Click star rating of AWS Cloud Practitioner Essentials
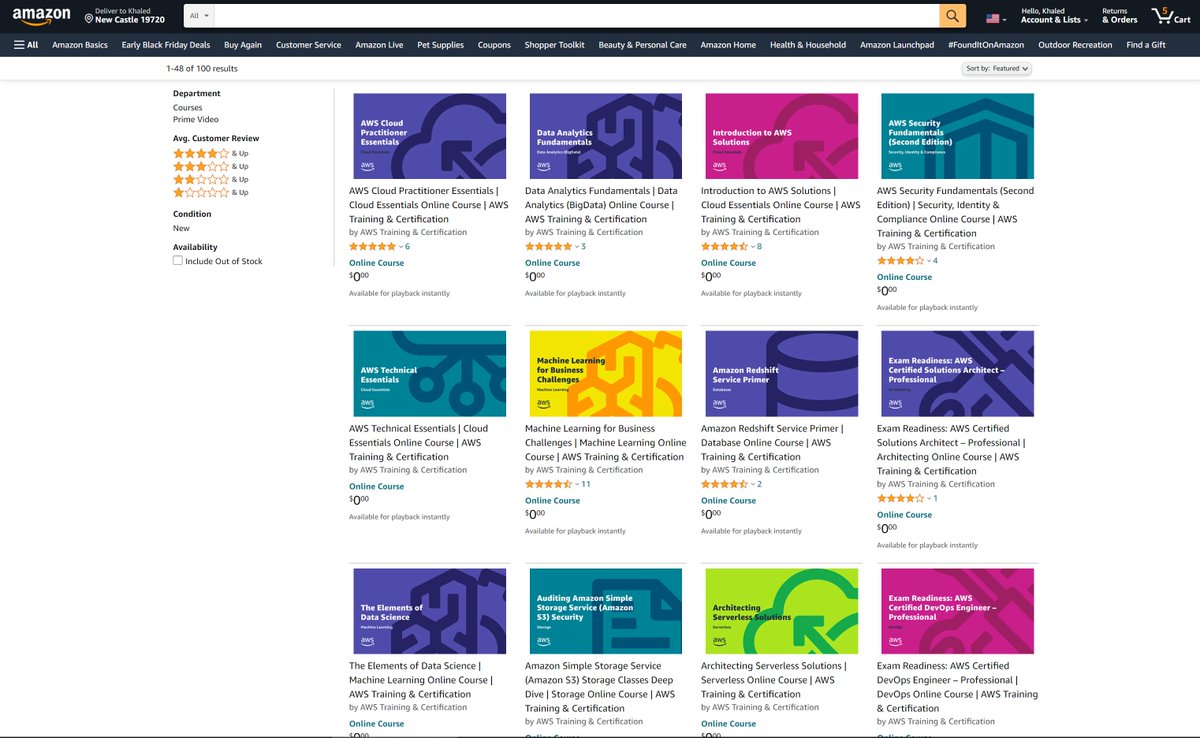1200x738 pixels. coord(372,246)
